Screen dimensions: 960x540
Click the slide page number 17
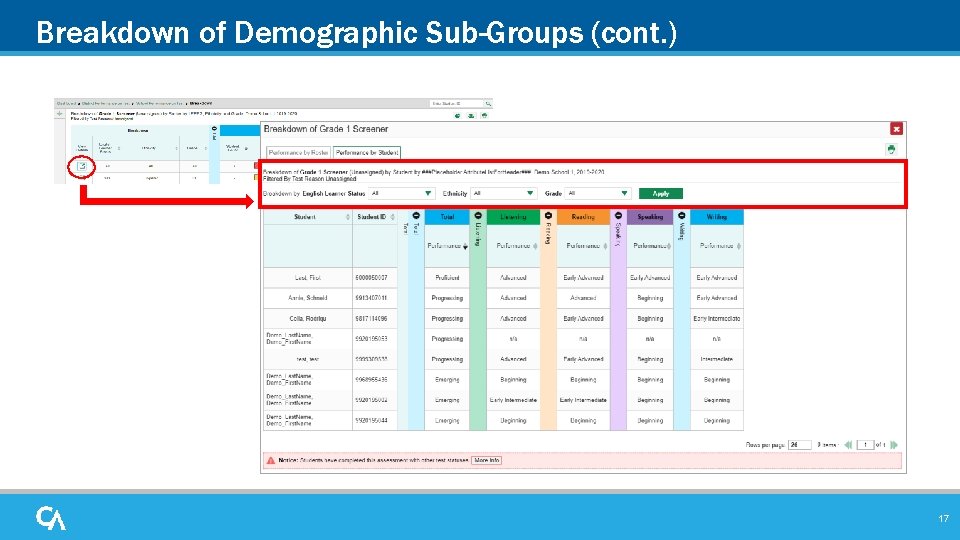943,519
